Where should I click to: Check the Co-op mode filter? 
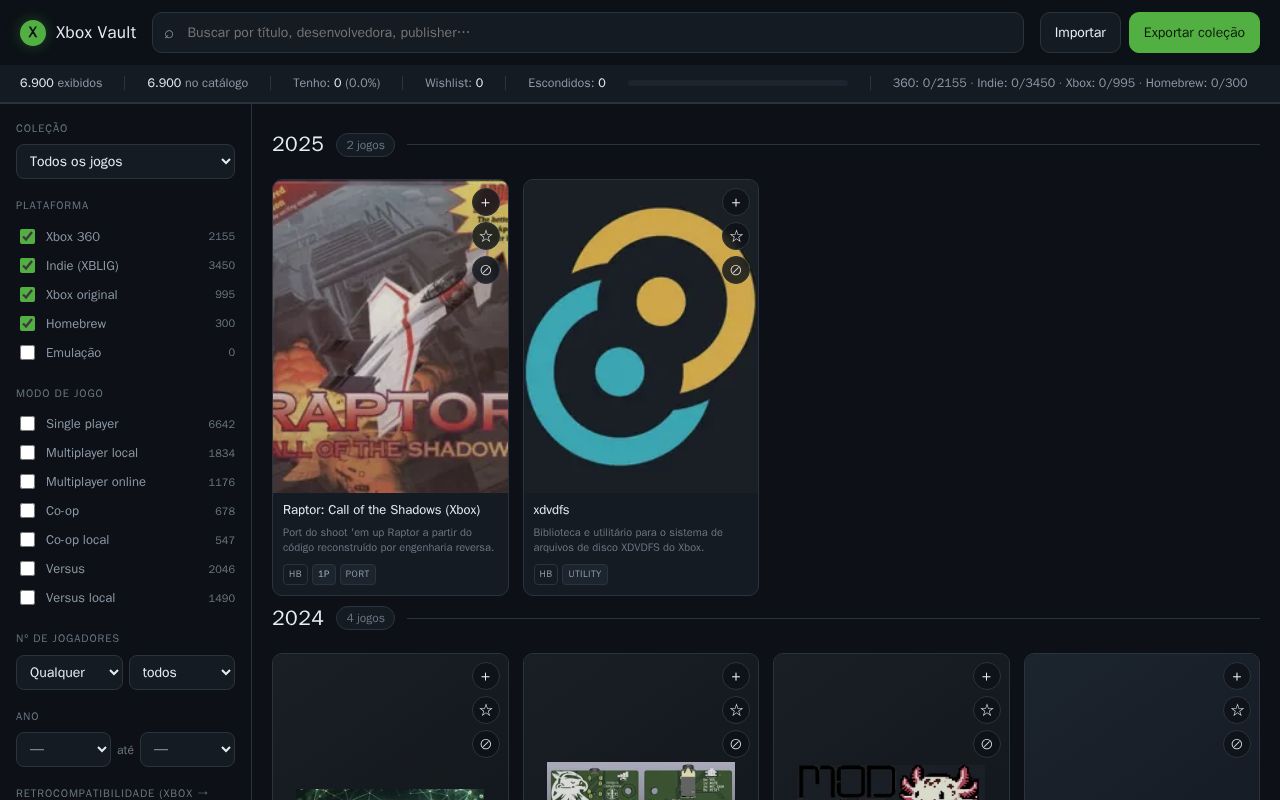point(28,511)
